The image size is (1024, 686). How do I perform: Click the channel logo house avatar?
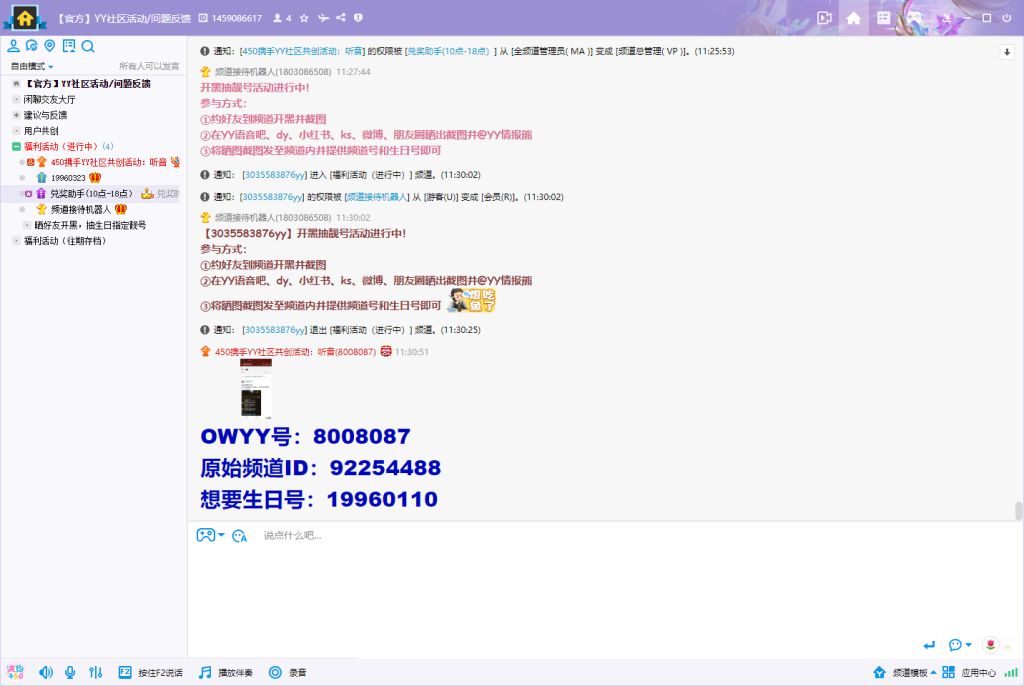[x=25, y=18]
